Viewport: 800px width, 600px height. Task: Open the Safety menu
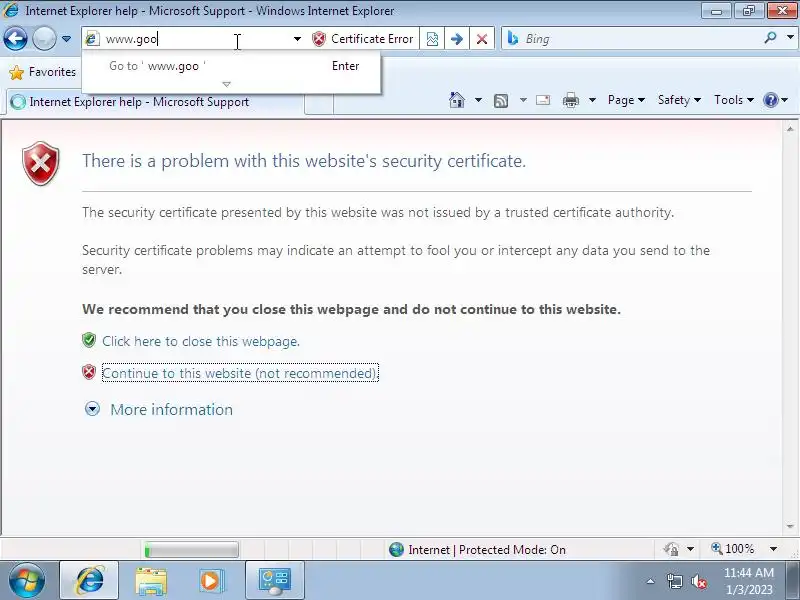click(x=679, y=100)
